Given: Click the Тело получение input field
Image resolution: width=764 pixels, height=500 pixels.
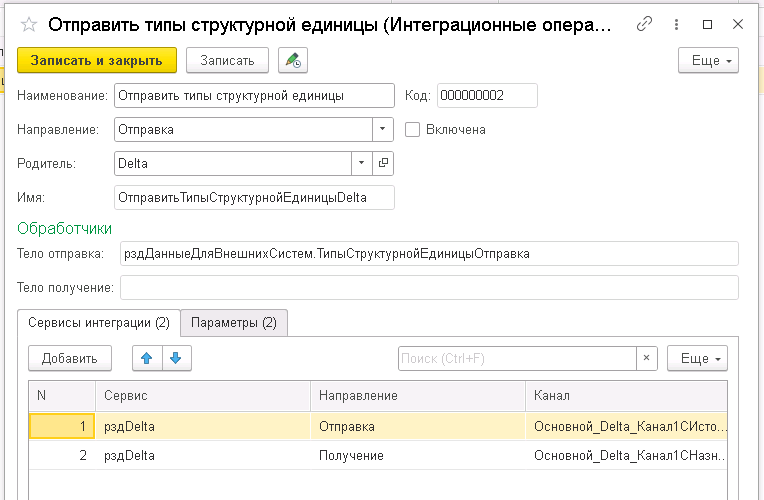Looking at the screenshot, I should coord(428,288).
